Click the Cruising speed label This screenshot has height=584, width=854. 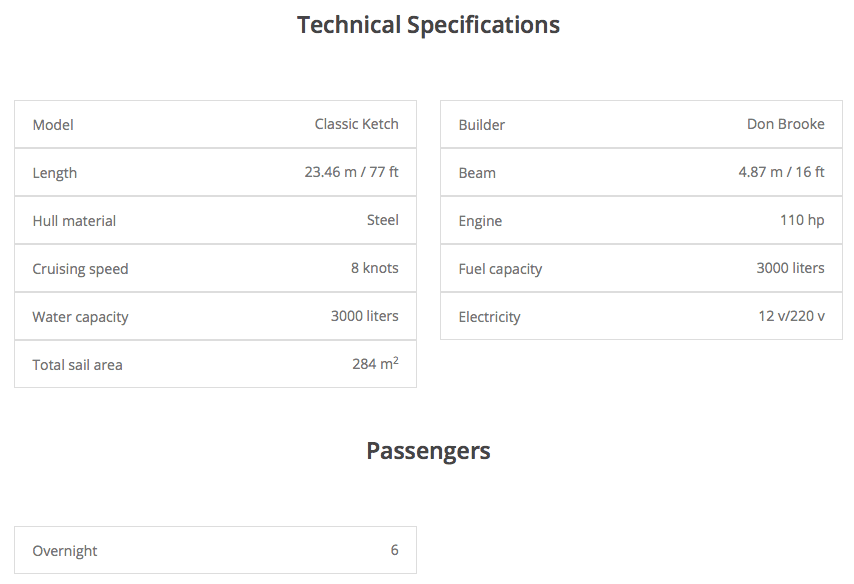pos(80,269)
